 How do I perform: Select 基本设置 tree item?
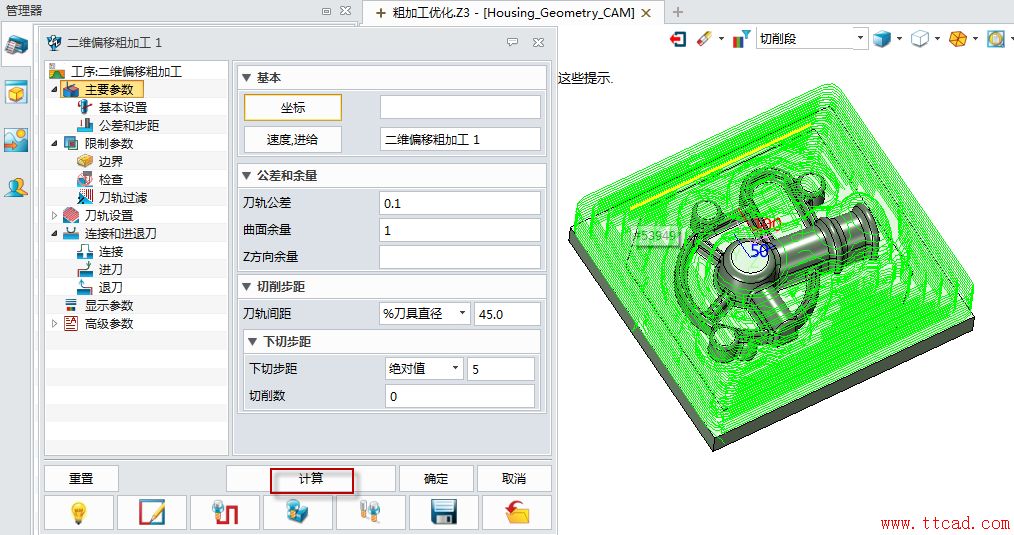(122, 107)
